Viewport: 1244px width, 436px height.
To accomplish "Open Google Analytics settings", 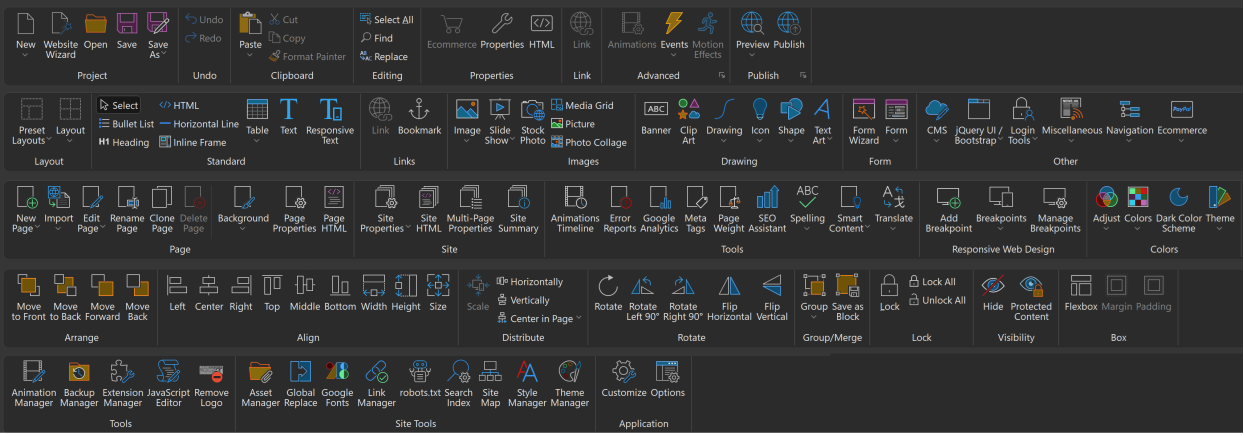I will coord(660,209).
